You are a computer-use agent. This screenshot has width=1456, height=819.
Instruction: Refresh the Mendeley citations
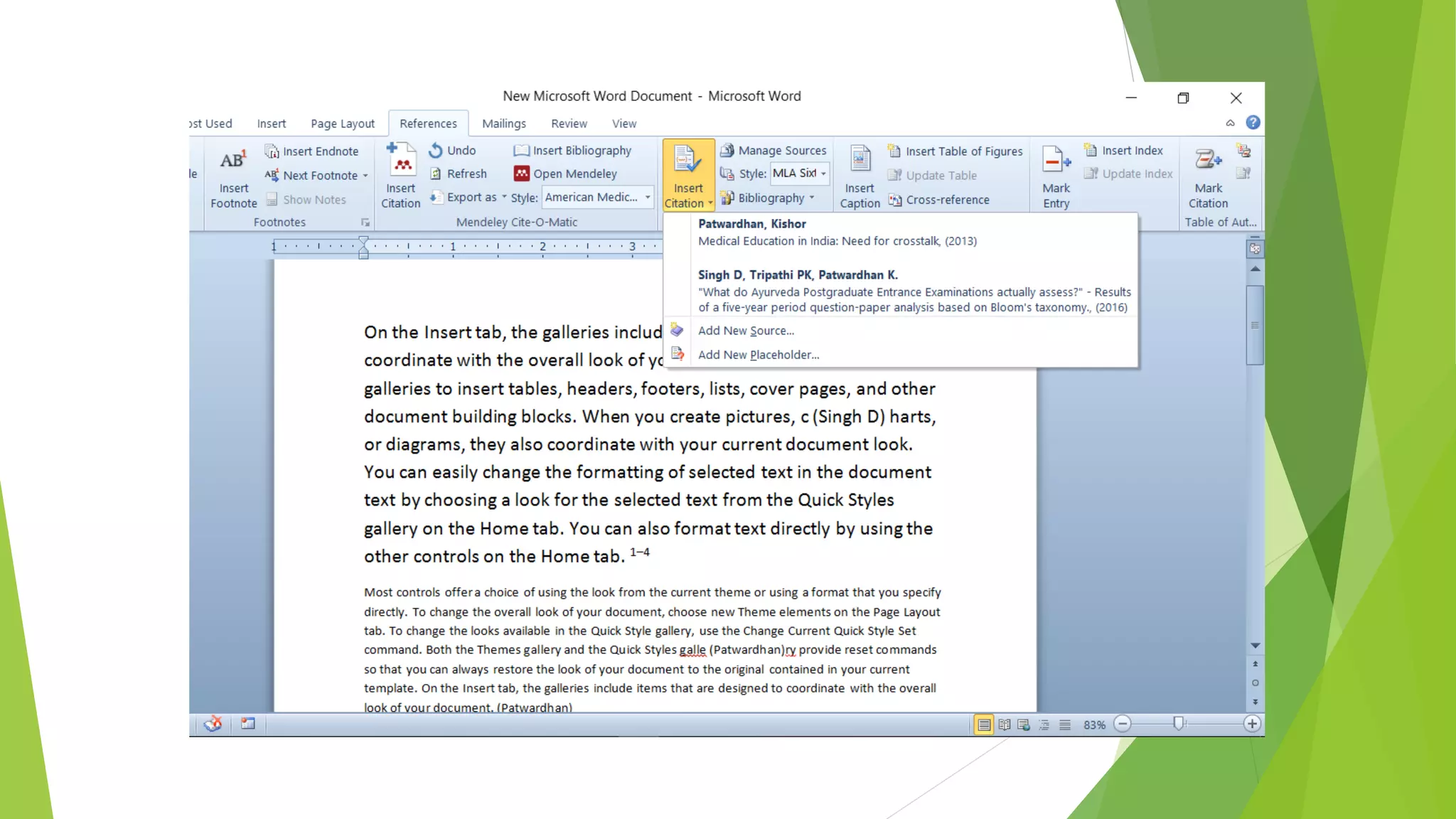459,173
